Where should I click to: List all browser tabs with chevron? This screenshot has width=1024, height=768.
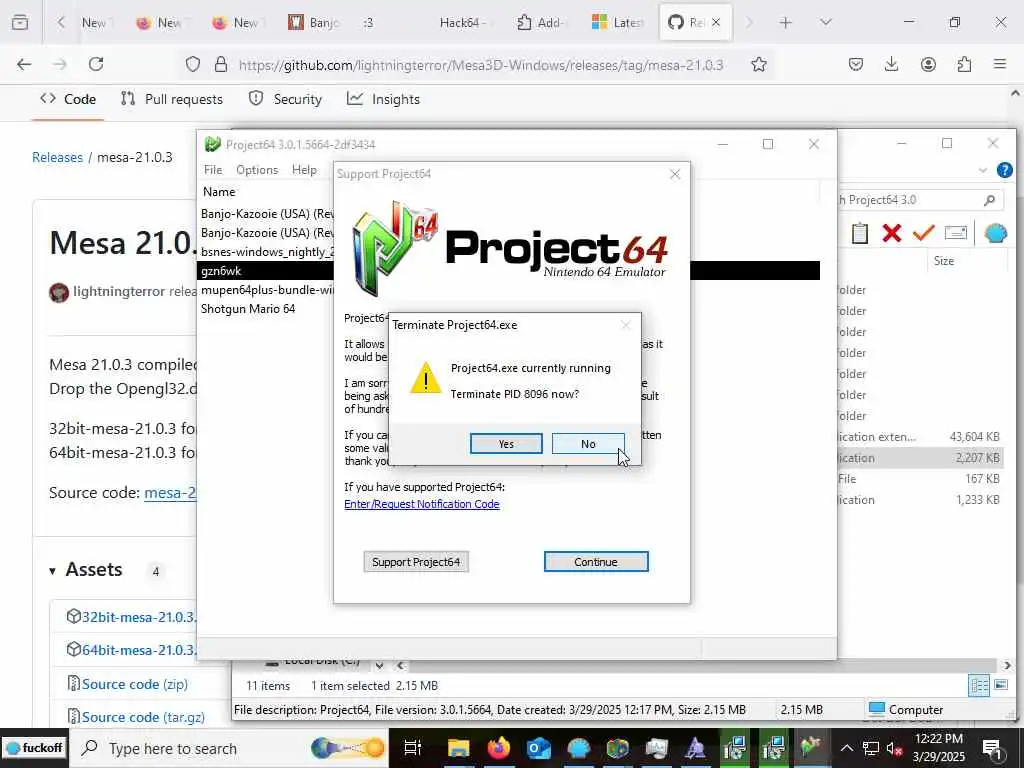[825, 23]
